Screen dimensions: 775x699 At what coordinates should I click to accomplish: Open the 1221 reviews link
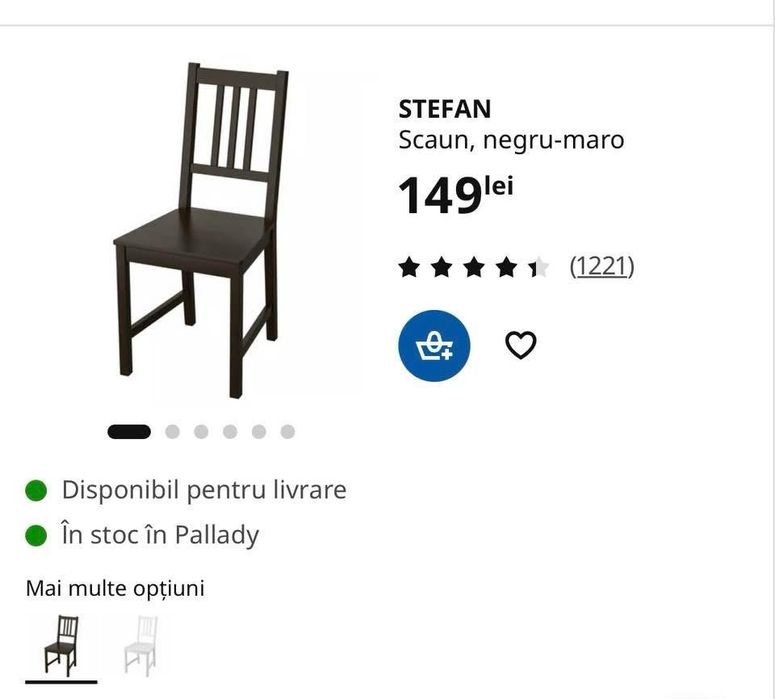(x=602, y=266)
